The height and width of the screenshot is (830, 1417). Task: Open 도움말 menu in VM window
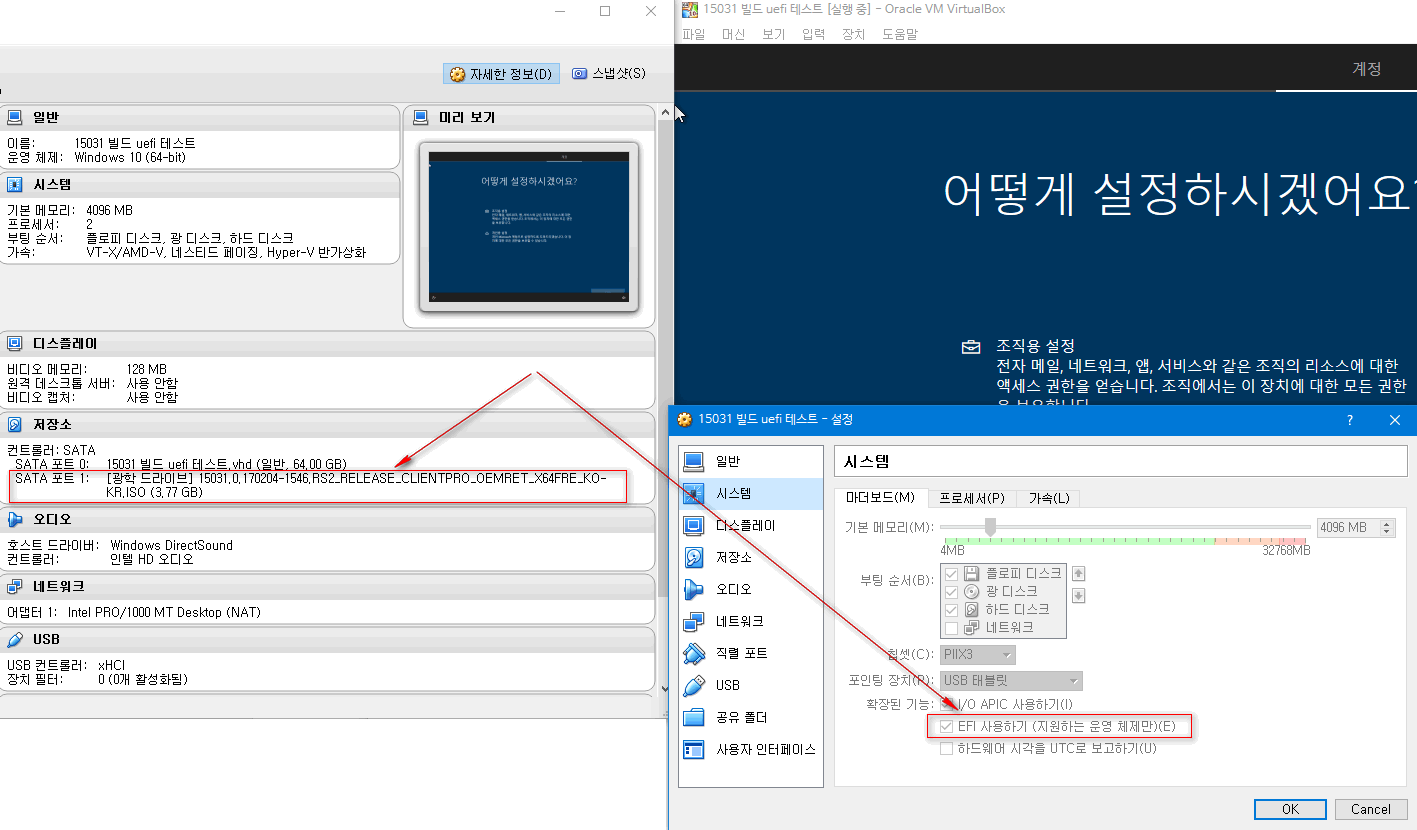[899, 34]
